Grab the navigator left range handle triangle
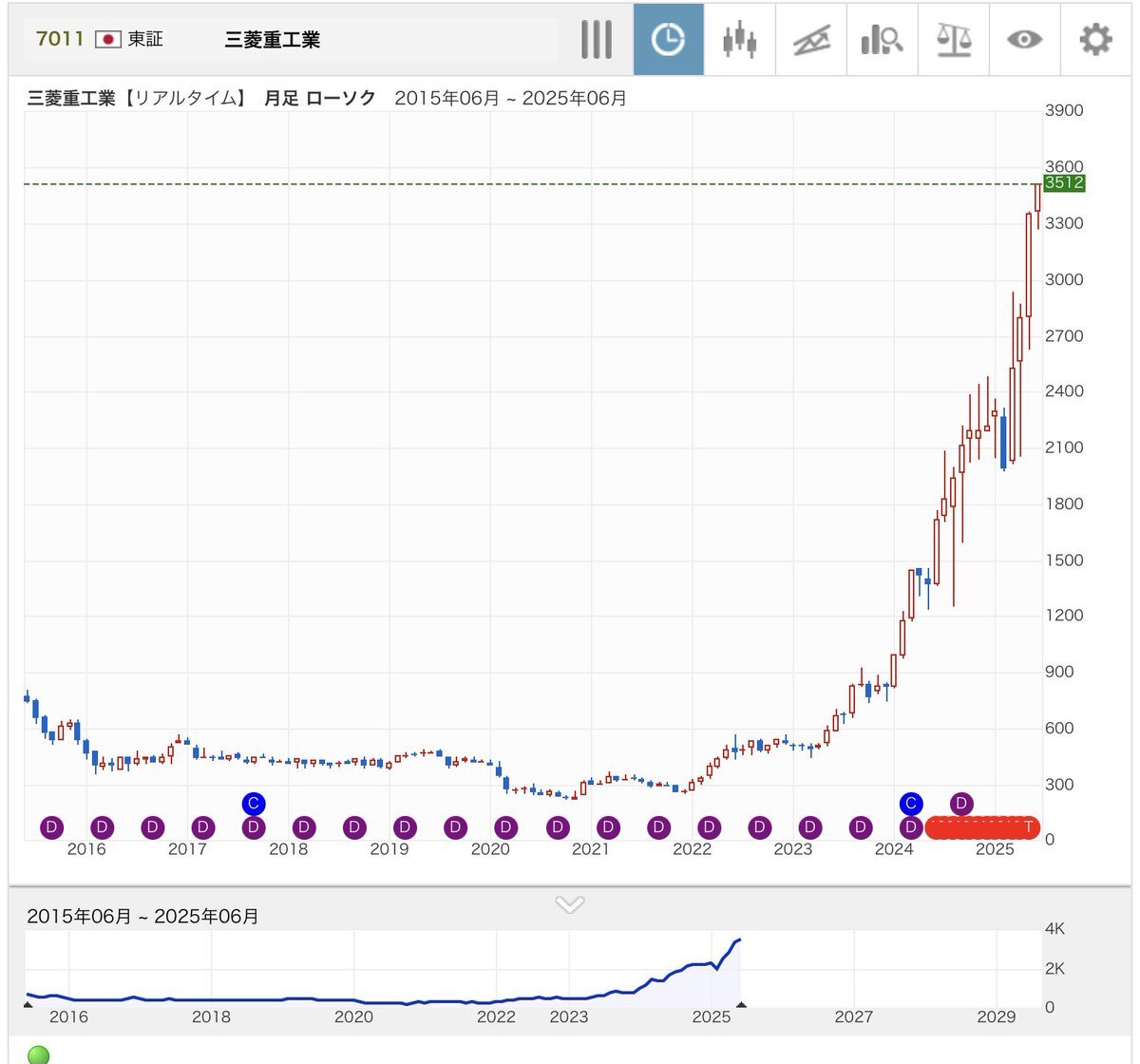The height and width of the screenshot is (1064, 1140). click(x=27, y=1003)
